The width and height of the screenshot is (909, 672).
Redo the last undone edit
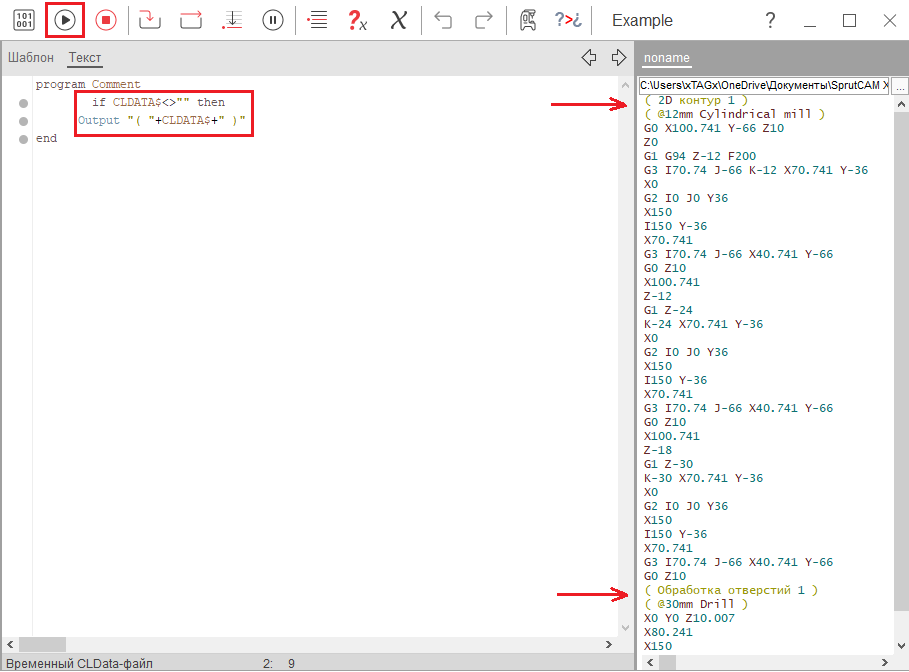(483, 20)
